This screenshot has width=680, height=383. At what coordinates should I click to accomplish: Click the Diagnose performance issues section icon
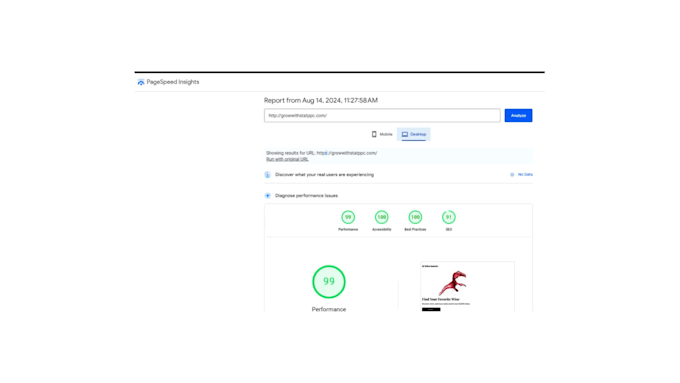pos(268,196)
